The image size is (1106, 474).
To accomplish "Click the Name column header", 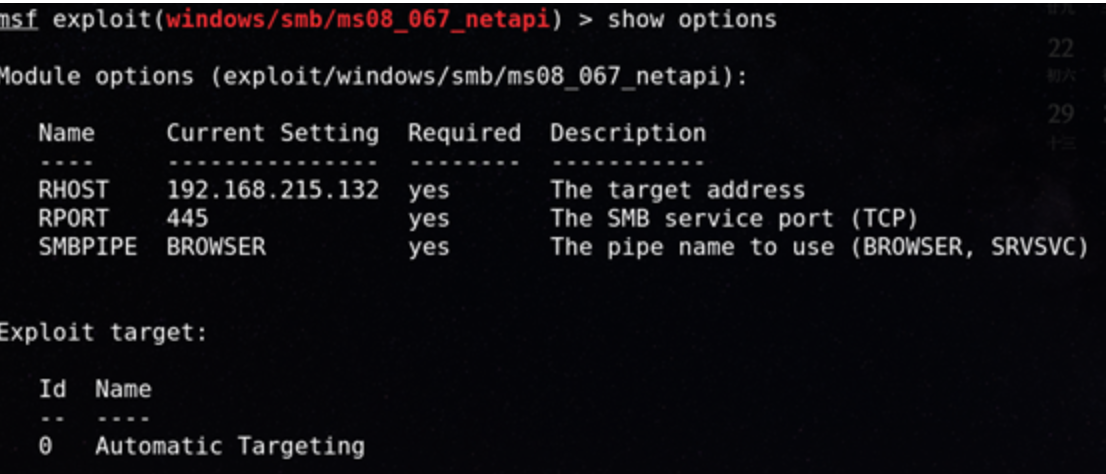I will 66,133.
